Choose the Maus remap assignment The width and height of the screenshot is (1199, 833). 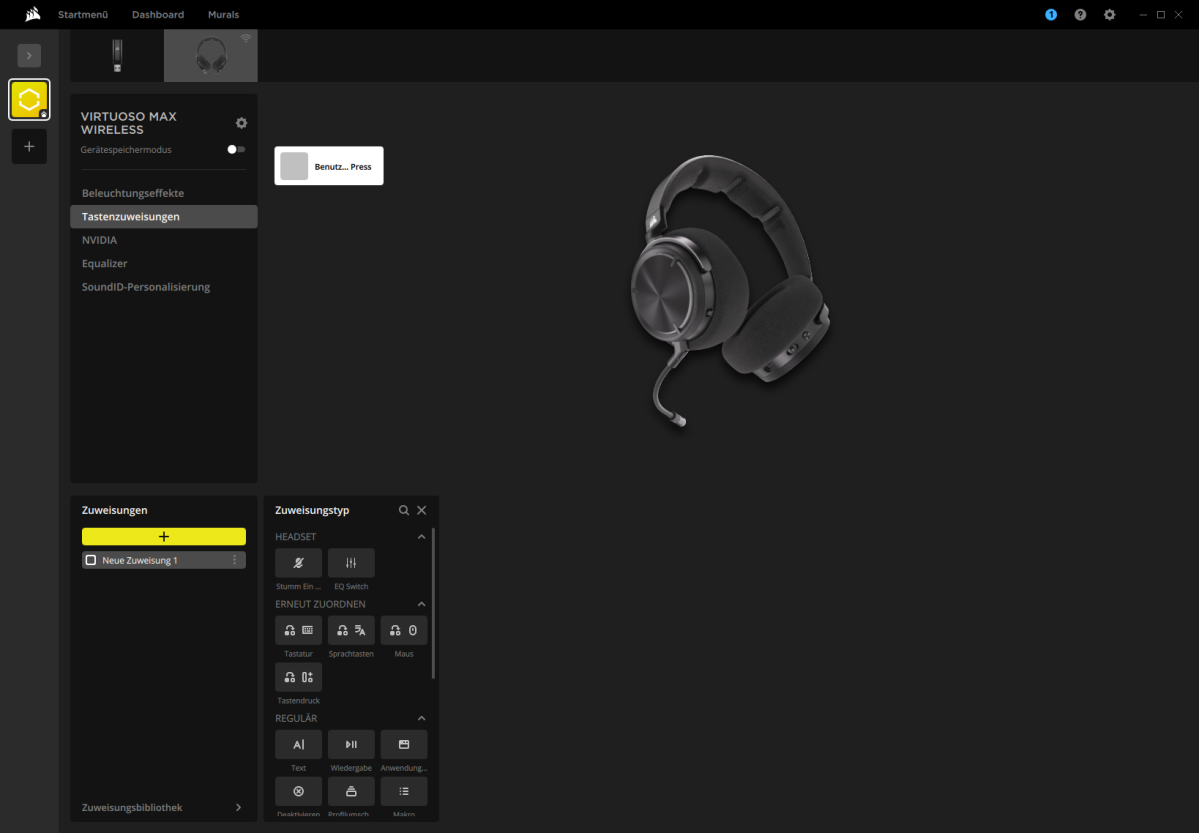click(x=404, y=630)
